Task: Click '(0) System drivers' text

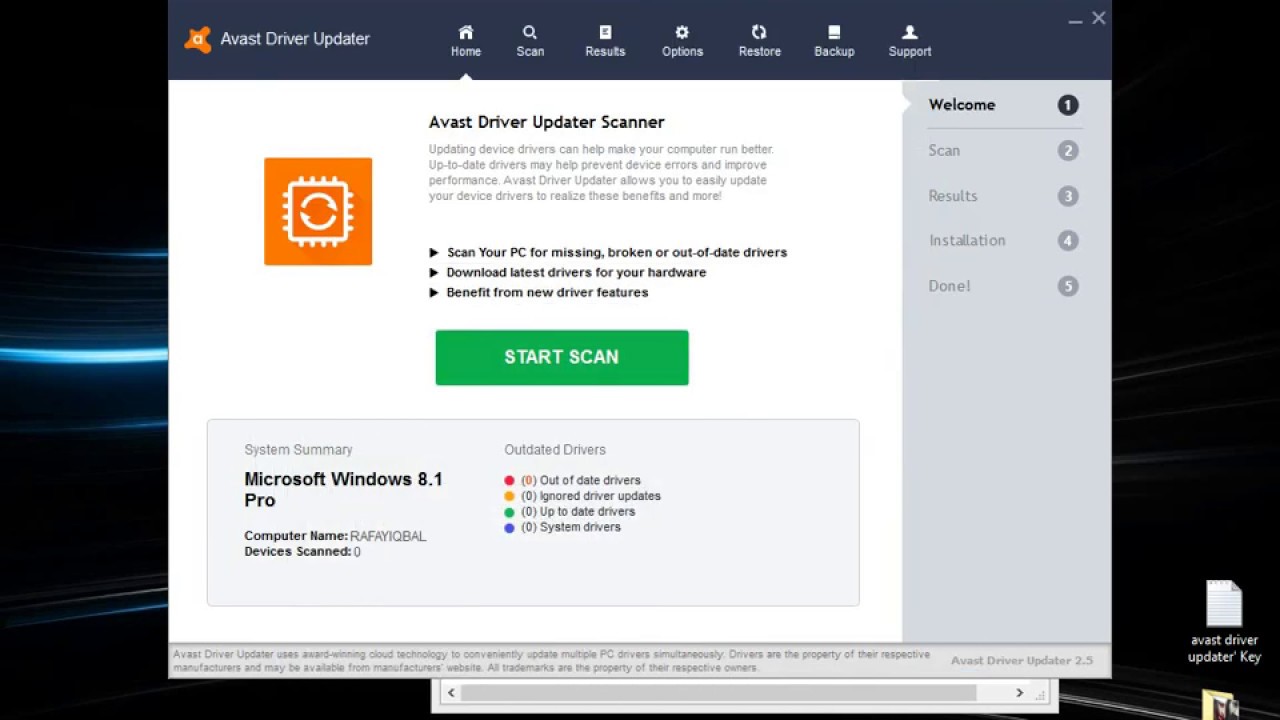Action: point(571,527)
